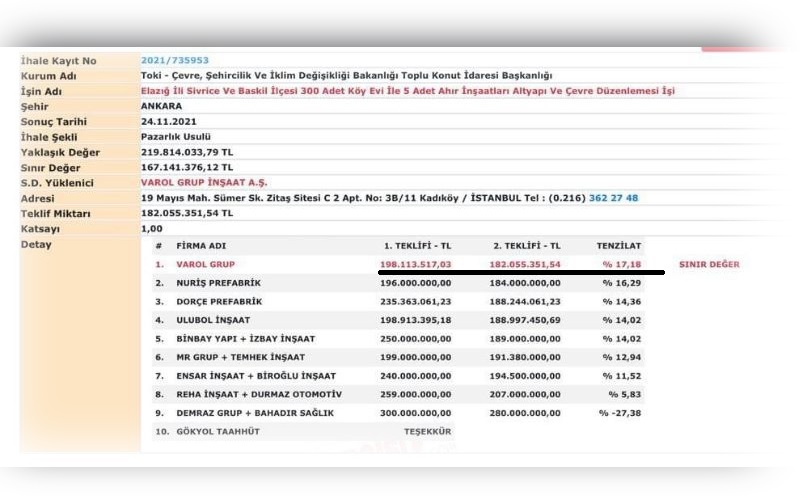The height and width of the screenshot is (496, 803).
Task: Click Nuriş Prefabrik second bid 184.000.000,00
Action: pos(525,283)
